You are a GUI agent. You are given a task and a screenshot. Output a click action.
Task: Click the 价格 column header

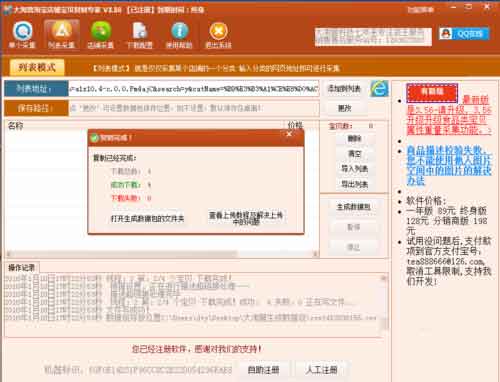pos(295,125)
